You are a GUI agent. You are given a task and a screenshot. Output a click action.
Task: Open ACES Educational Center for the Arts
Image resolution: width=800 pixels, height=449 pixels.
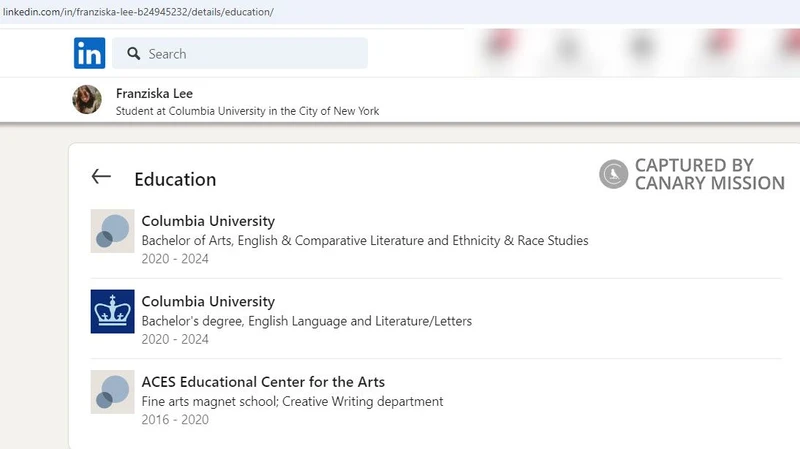[x=263, y=382]
